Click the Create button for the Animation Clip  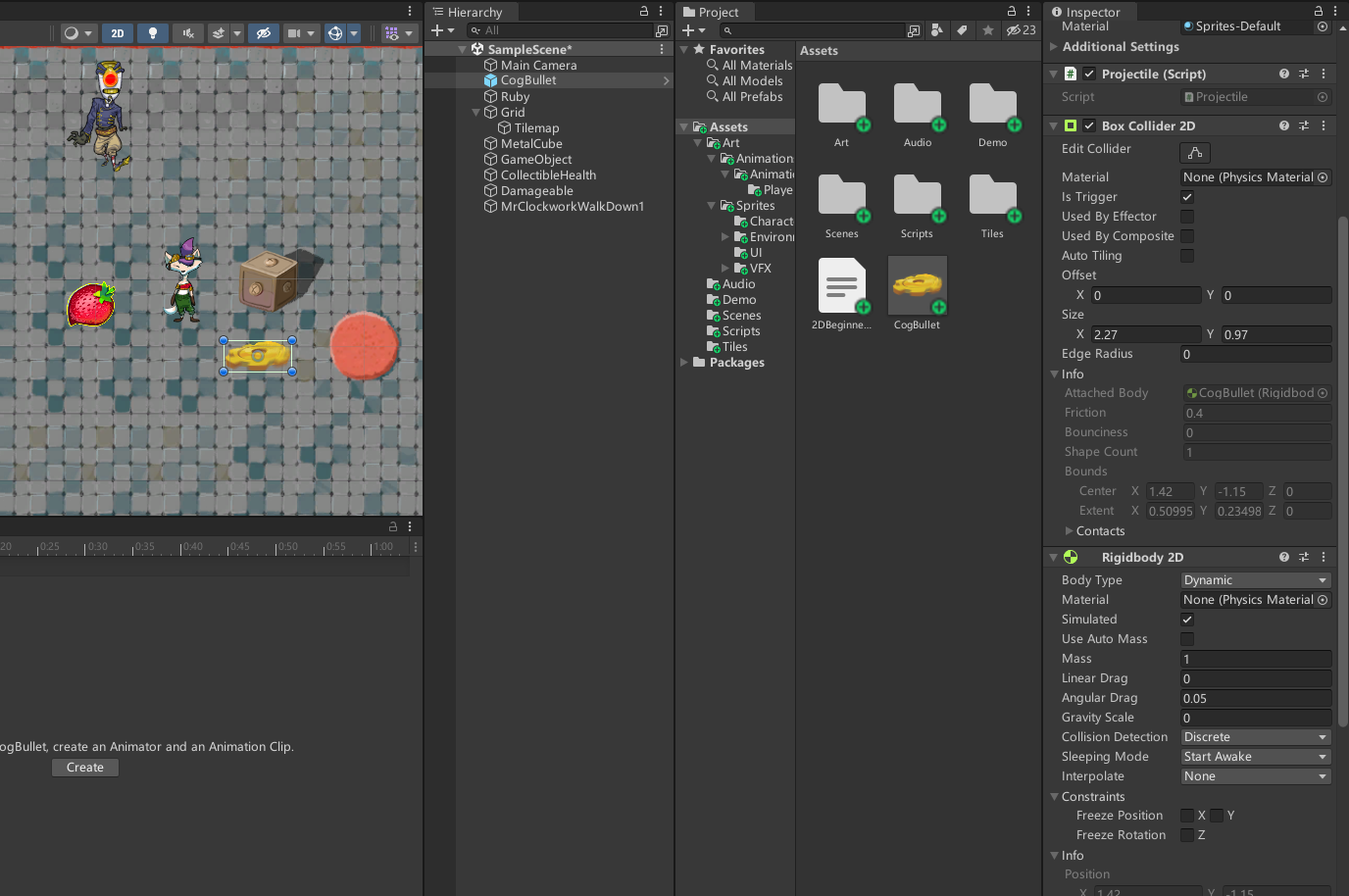[x=84, y=768]
